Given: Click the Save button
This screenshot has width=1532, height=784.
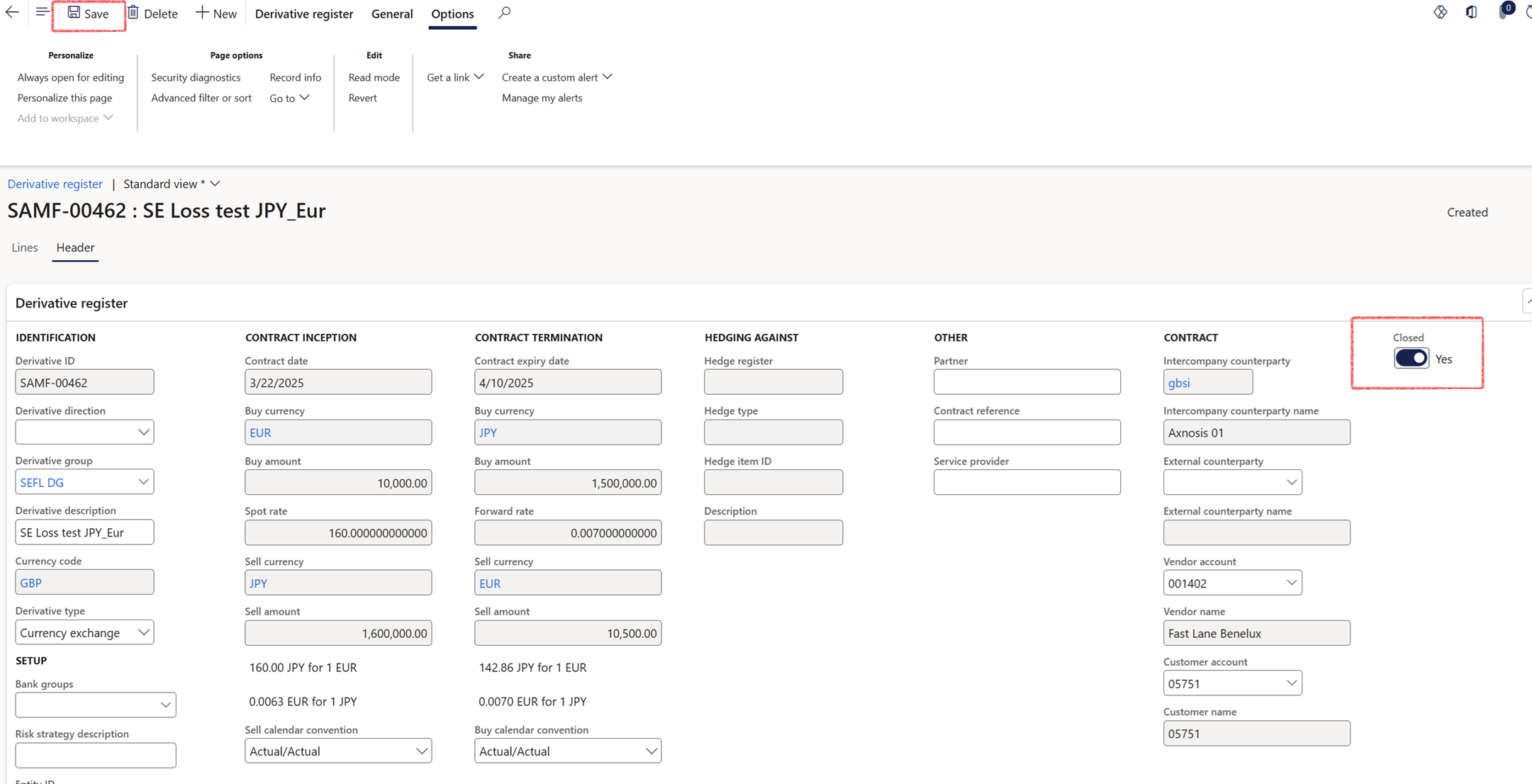Looking at the screenshot, I should click(89, 13).
